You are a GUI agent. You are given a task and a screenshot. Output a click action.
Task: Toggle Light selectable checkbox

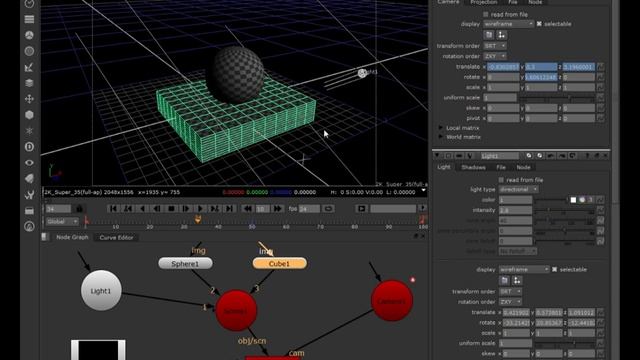tap(554, 269)
